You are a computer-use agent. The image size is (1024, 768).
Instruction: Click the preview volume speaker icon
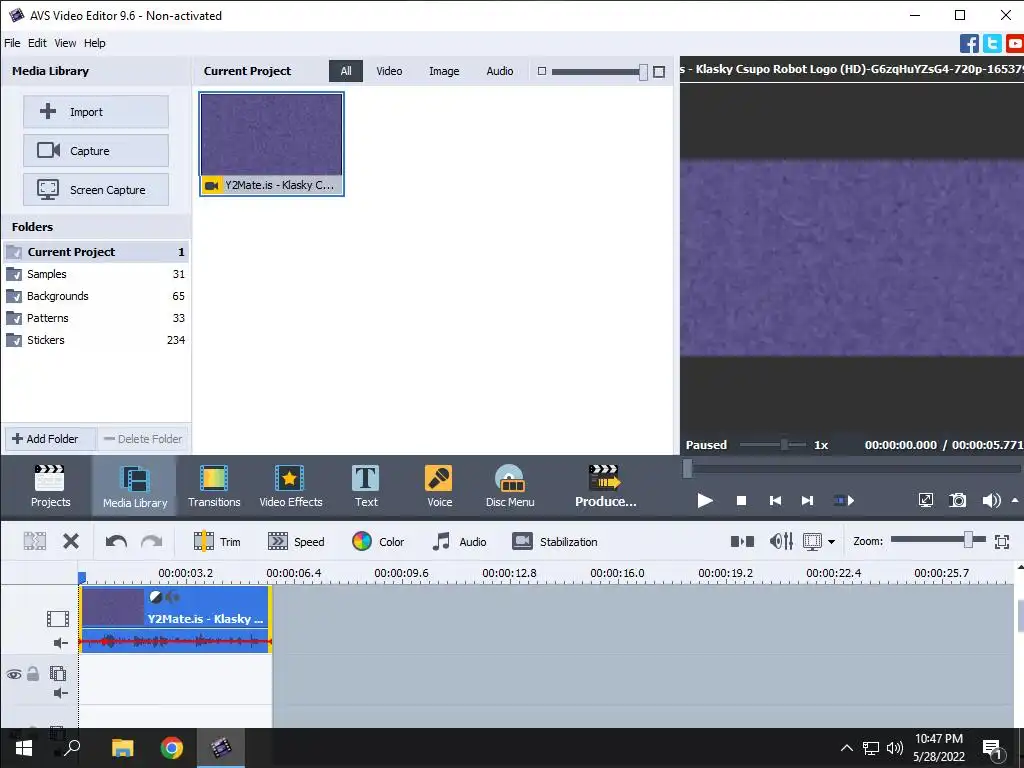point(991,500)
